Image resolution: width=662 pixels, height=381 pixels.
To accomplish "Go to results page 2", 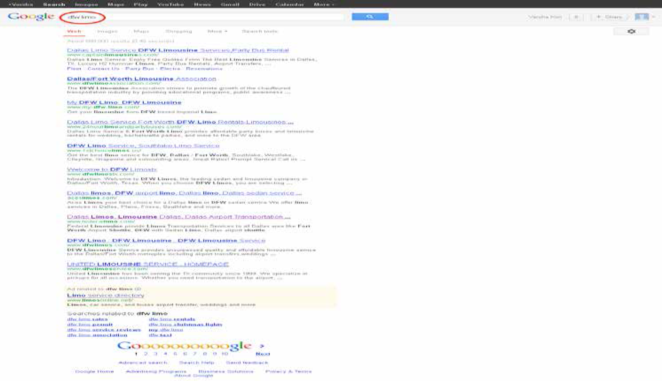I will [146, 354].
